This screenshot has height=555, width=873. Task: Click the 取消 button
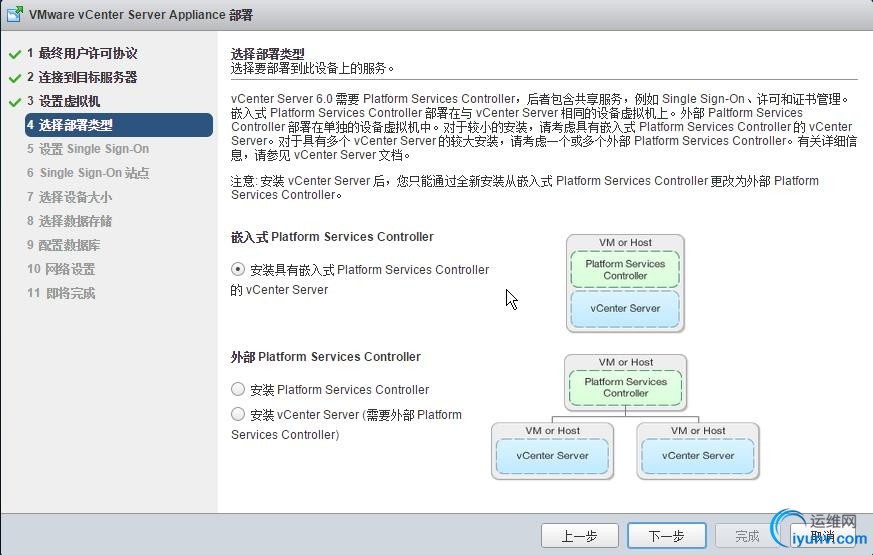point(822,536)
